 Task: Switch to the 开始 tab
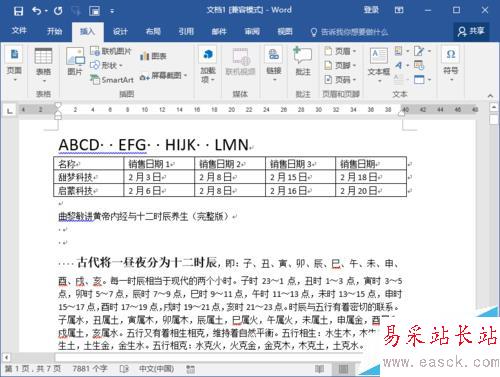click(54, 32)
